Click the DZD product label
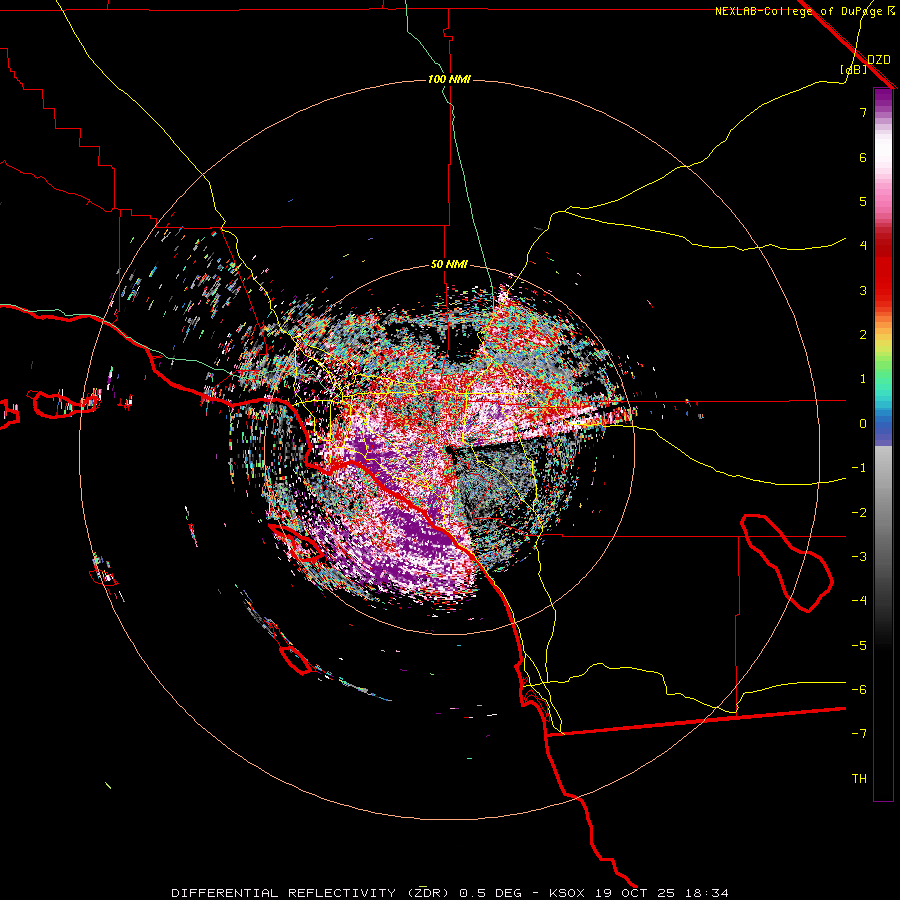900x900 pixels. (x=878, y=59)
